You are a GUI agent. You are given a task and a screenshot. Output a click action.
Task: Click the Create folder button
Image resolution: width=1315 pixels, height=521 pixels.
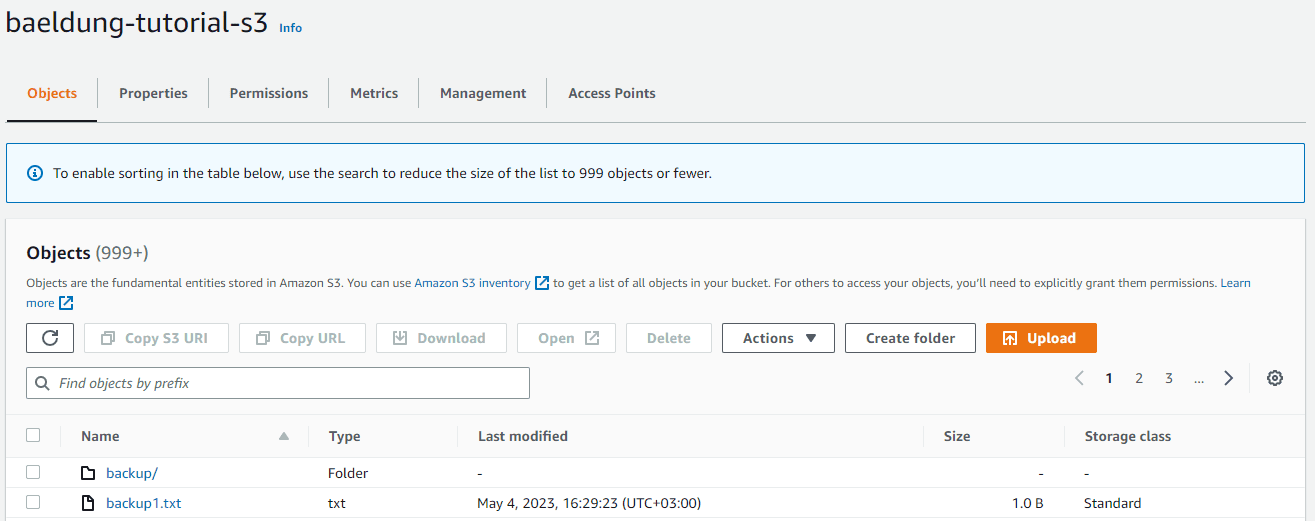coord(910,338)
